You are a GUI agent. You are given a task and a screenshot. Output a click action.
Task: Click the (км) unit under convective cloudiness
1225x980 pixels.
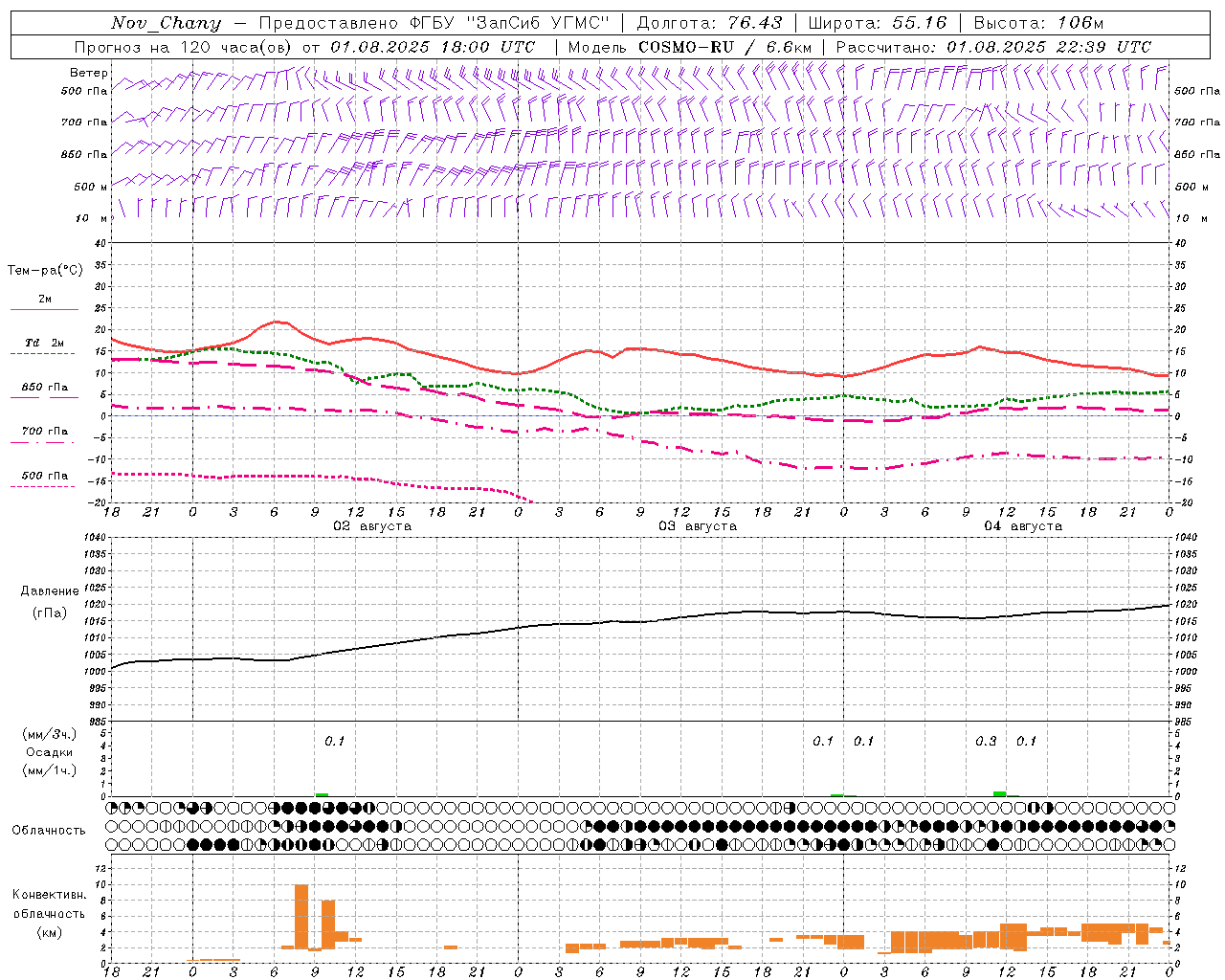[x=49, y=931]
